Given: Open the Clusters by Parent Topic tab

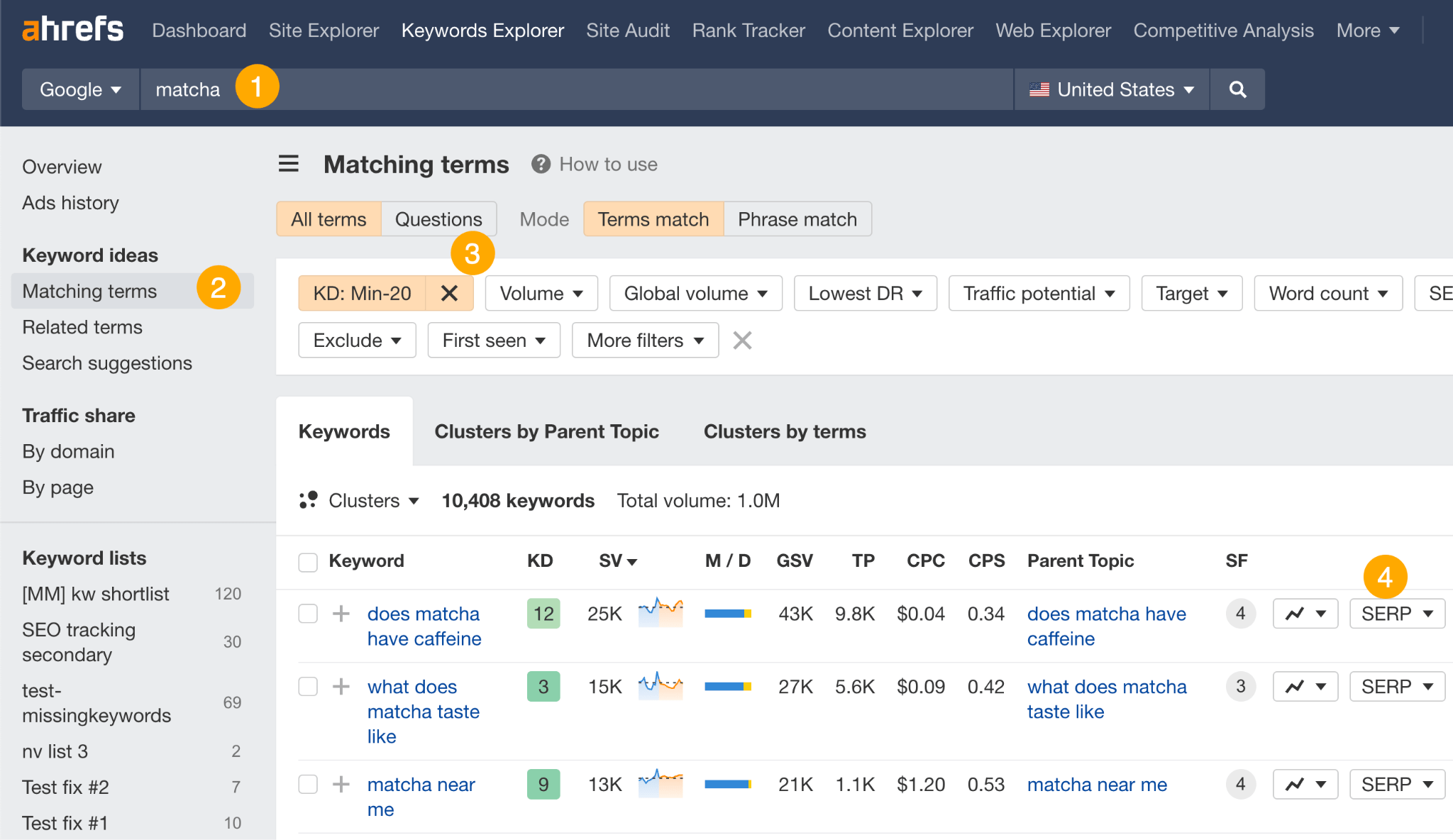Looking at the screenshot, I should (x=546, y=431).
